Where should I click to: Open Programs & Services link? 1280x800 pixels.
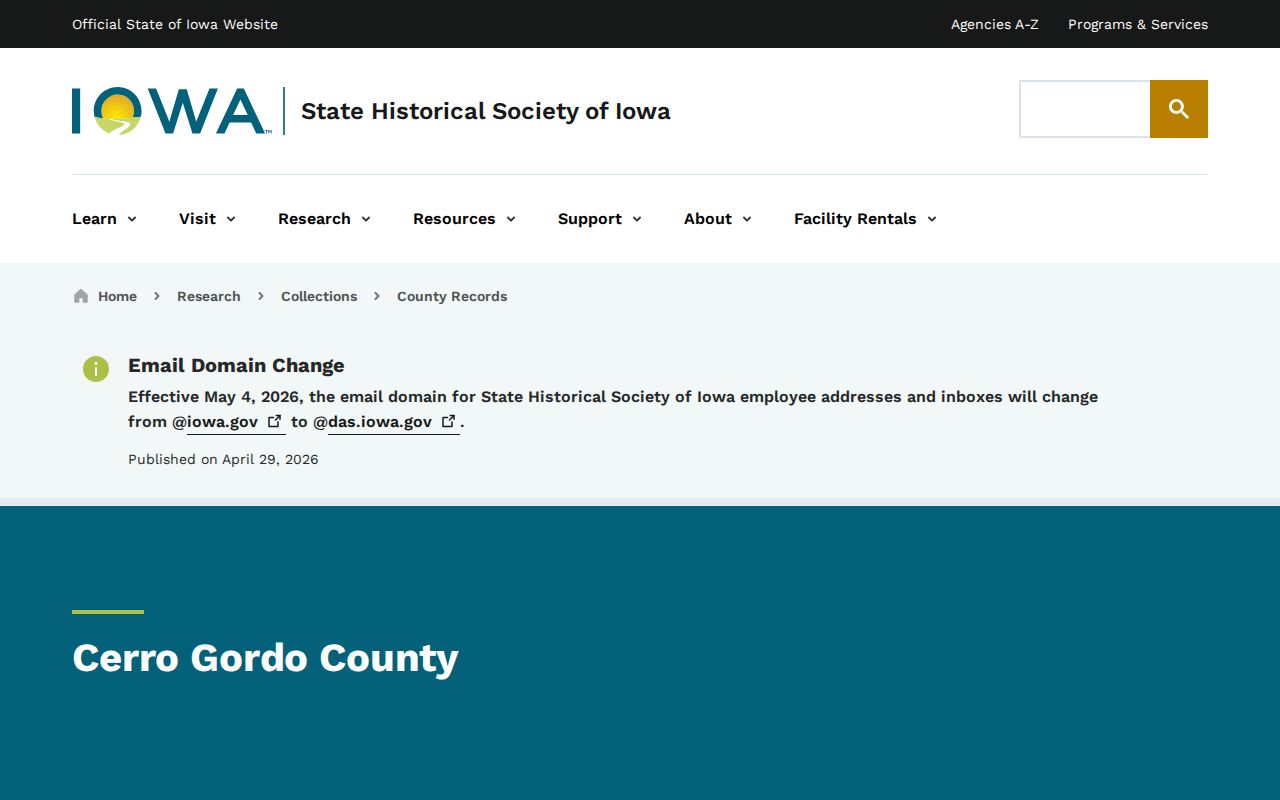click(1138, 24)
